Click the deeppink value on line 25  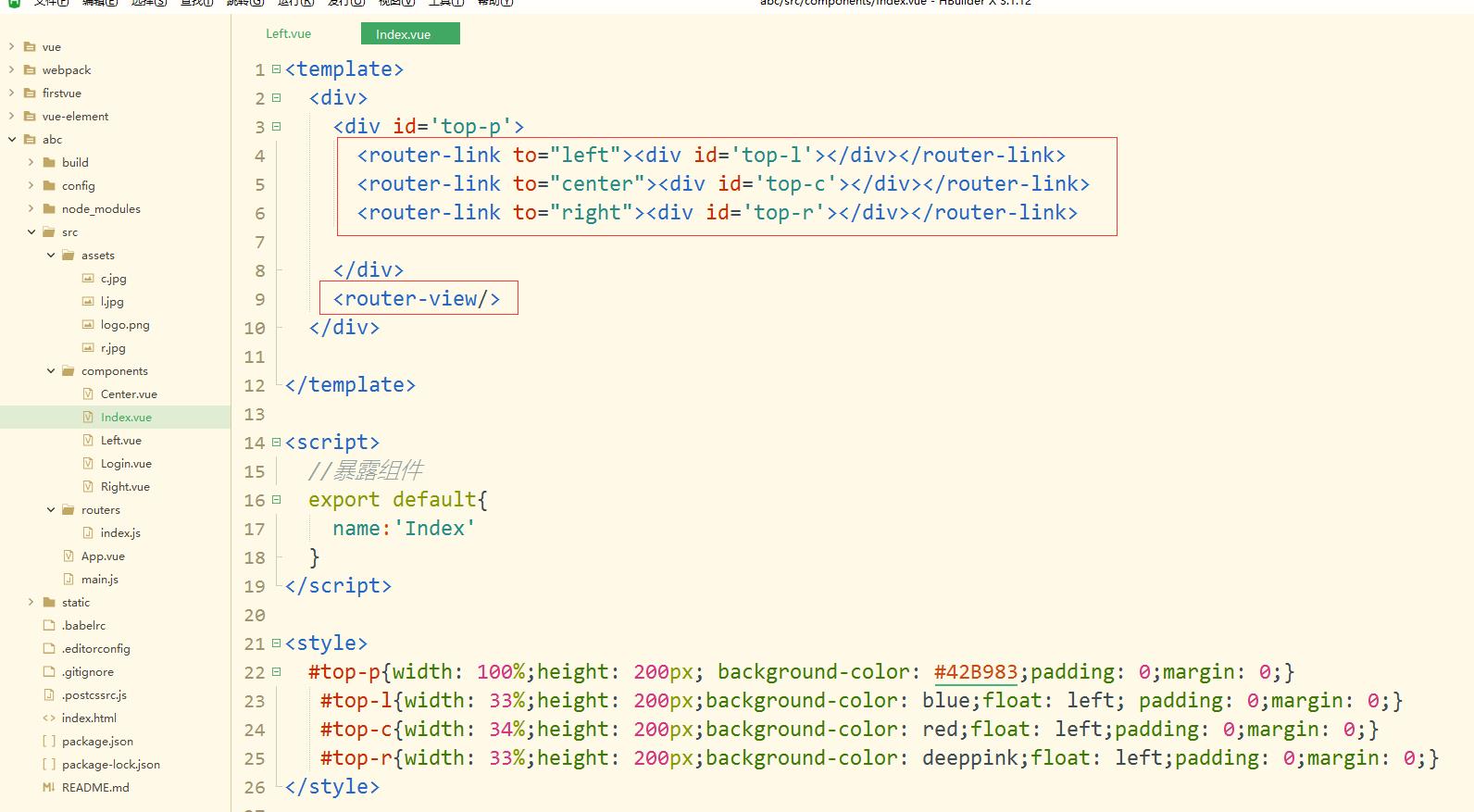(x=969, y=757)
